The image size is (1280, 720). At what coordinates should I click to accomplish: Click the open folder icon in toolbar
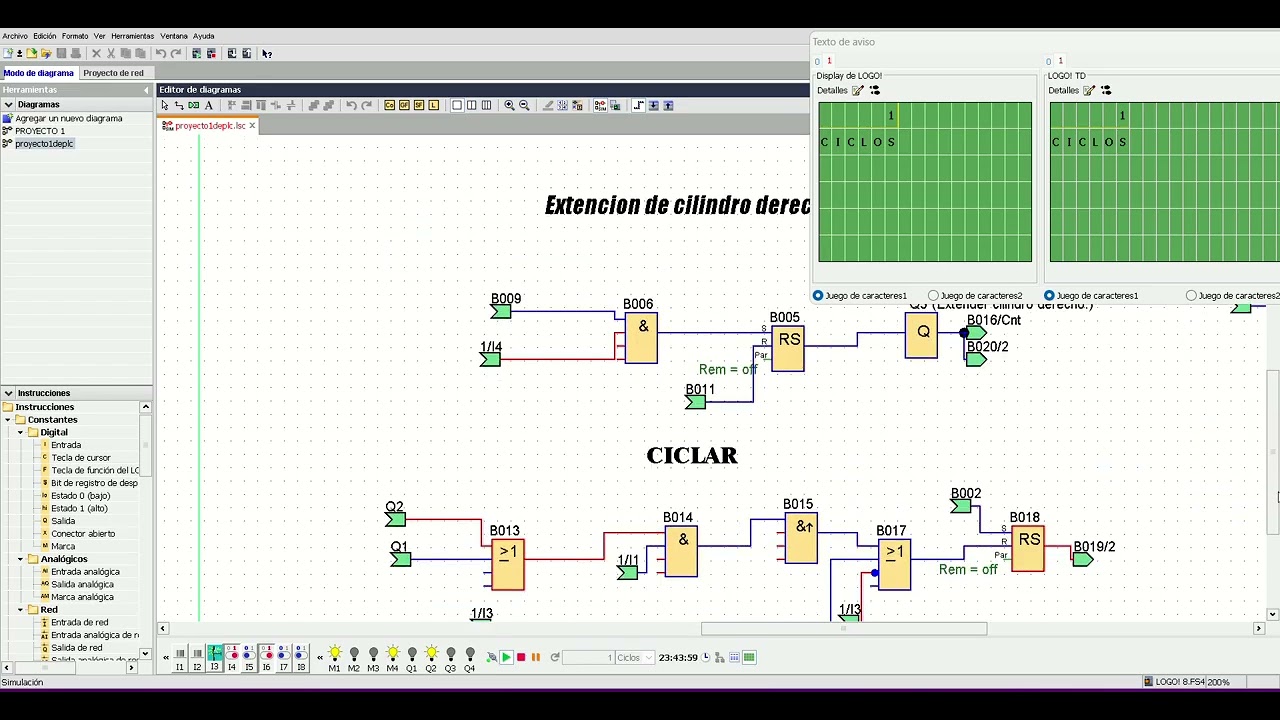click(32, 53)
